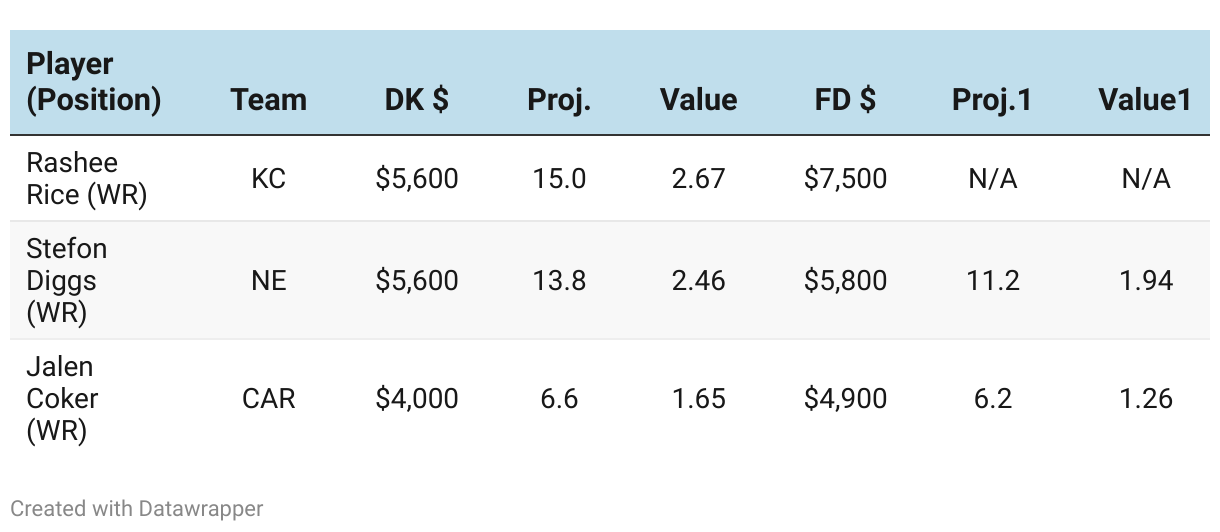Click the 15.0 projection cell

pos(559,179)
